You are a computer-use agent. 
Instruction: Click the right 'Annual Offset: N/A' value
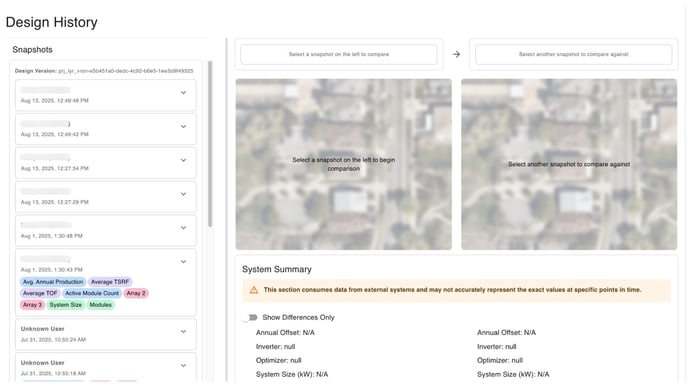pos(506,333)
